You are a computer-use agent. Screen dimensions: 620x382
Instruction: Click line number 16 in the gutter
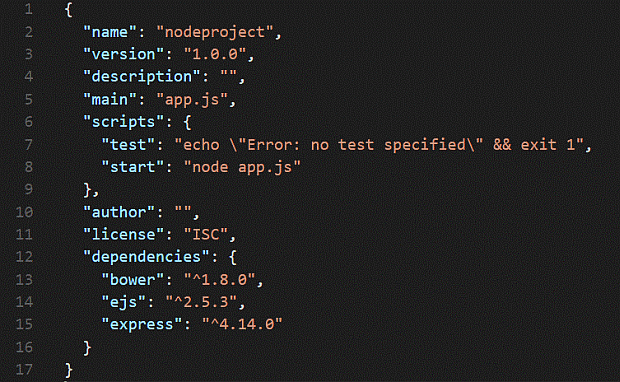(24, 347)
